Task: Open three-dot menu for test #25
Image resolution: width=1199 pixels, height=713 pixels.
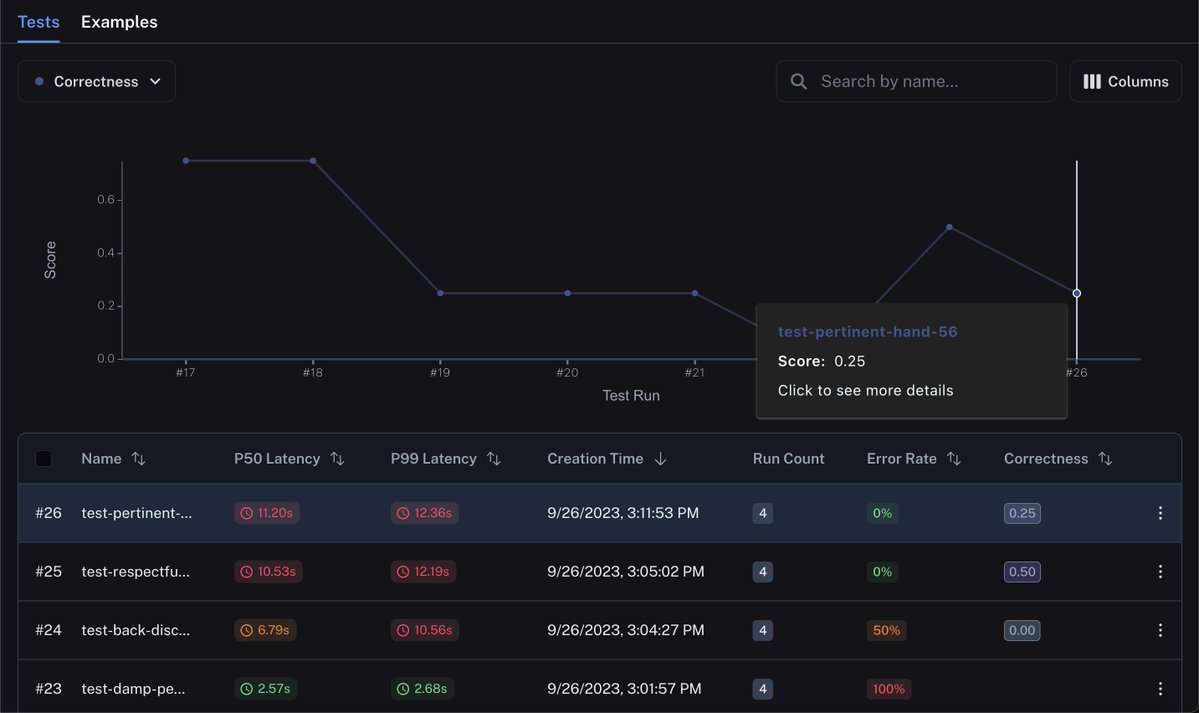Action: tap(1160, 571)
